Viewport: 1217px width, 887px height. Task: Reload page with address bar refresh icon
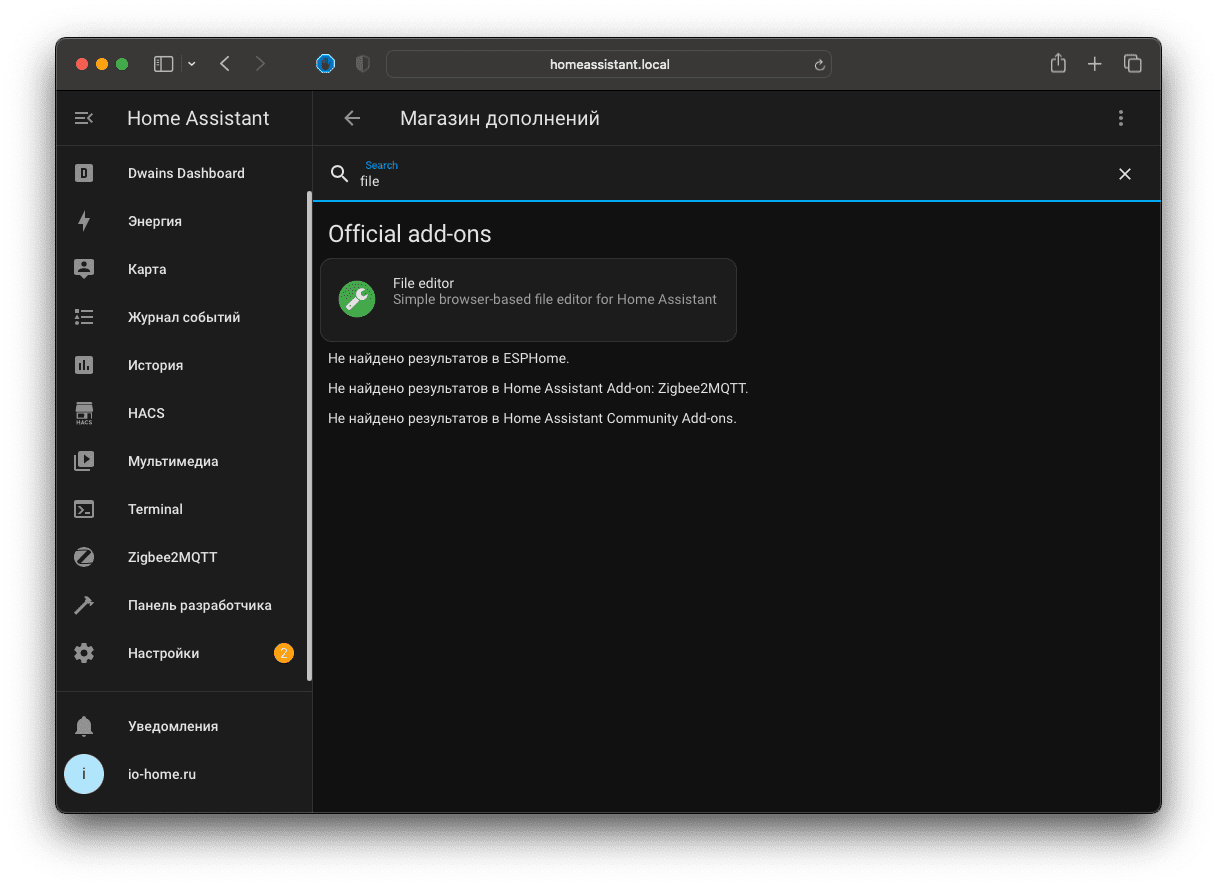click(819, 64)
